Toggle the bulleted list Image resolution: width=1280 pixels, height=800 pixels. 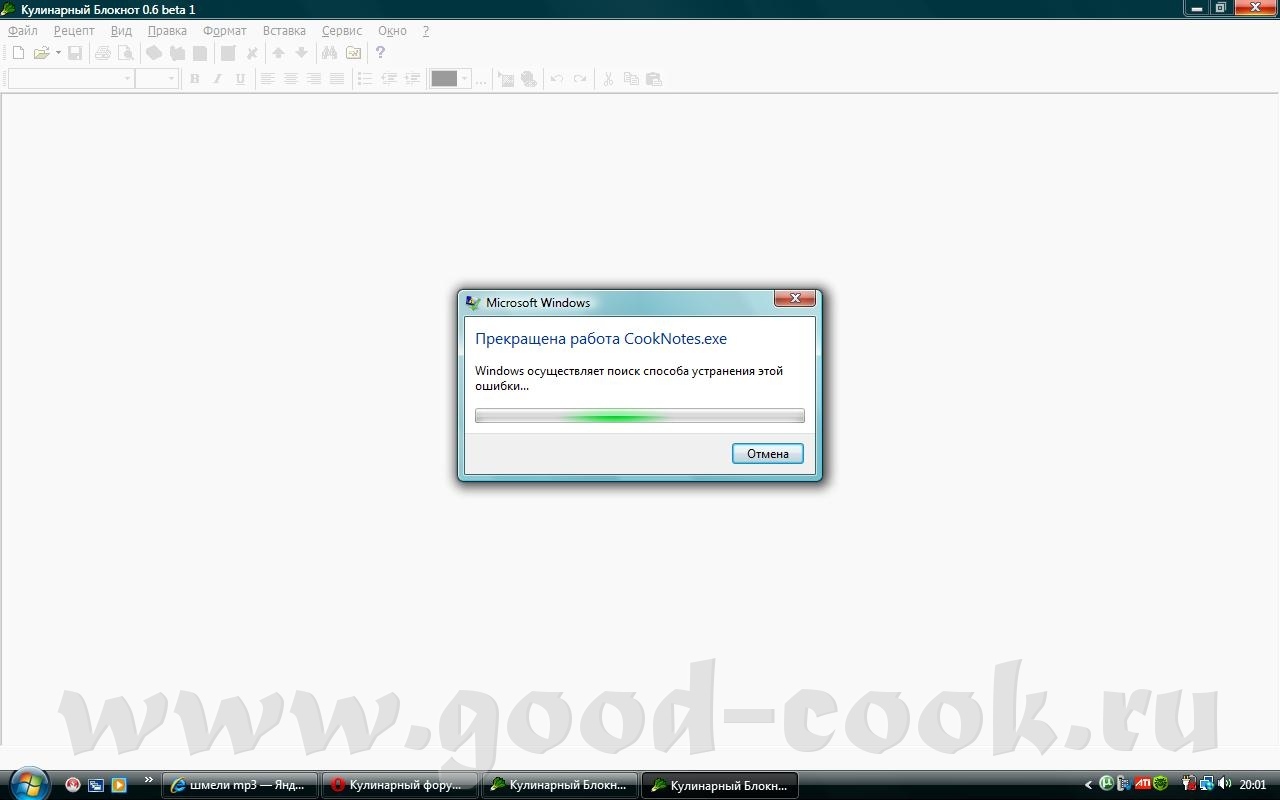click(365, 79)
